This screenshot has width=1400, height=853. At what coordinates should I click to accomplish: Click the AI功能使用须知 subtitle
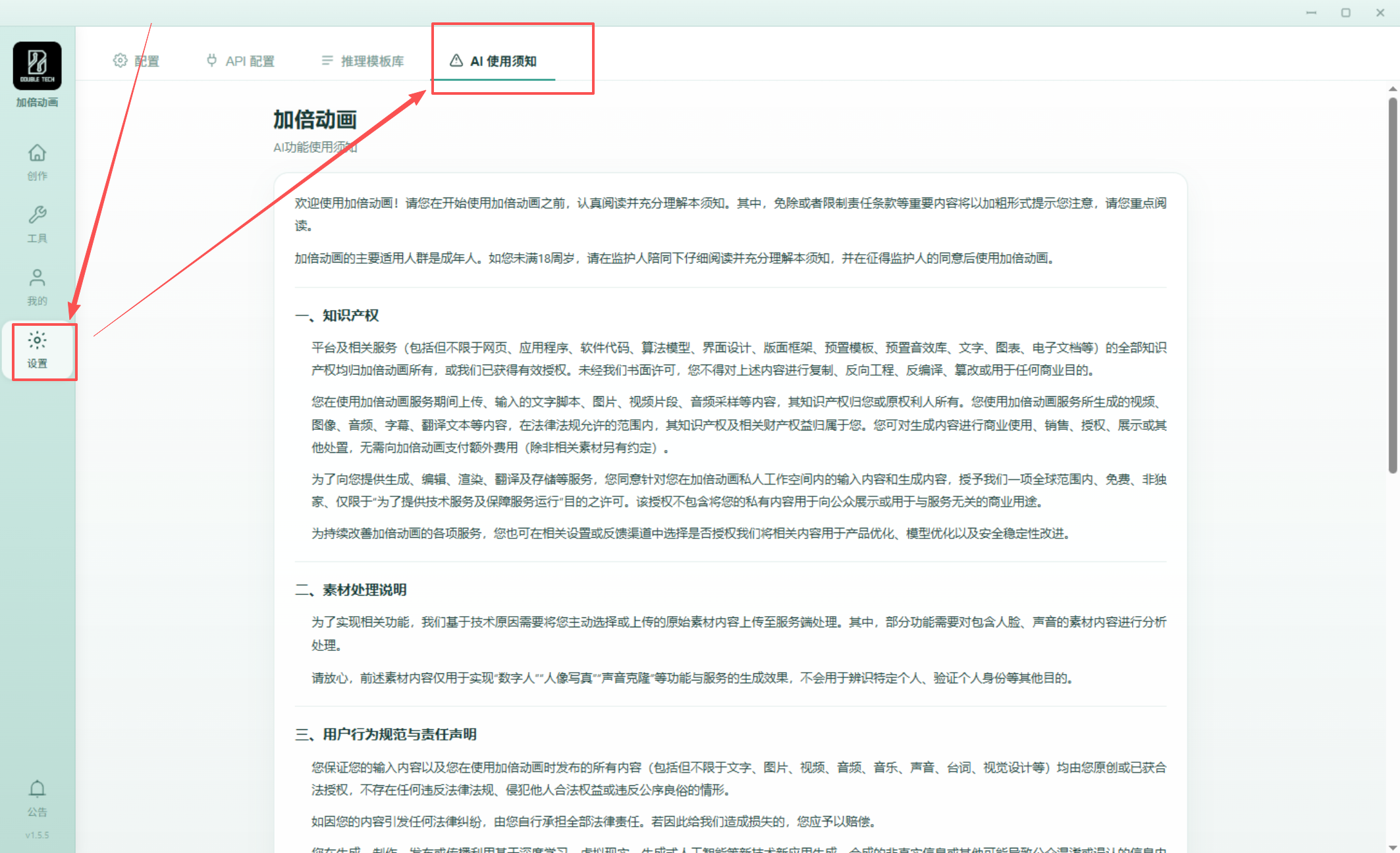pos(315,147)
